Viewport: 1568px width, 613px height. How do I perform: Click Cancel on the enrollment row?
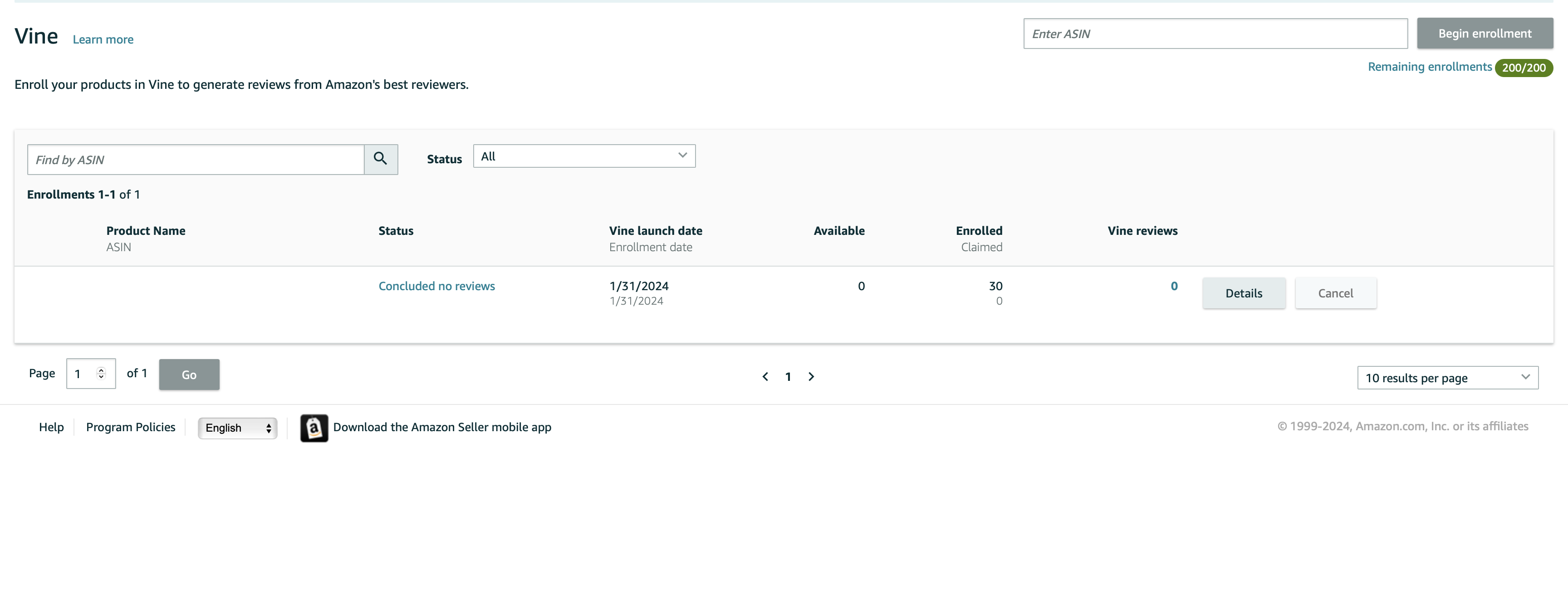pos(1336,293)
